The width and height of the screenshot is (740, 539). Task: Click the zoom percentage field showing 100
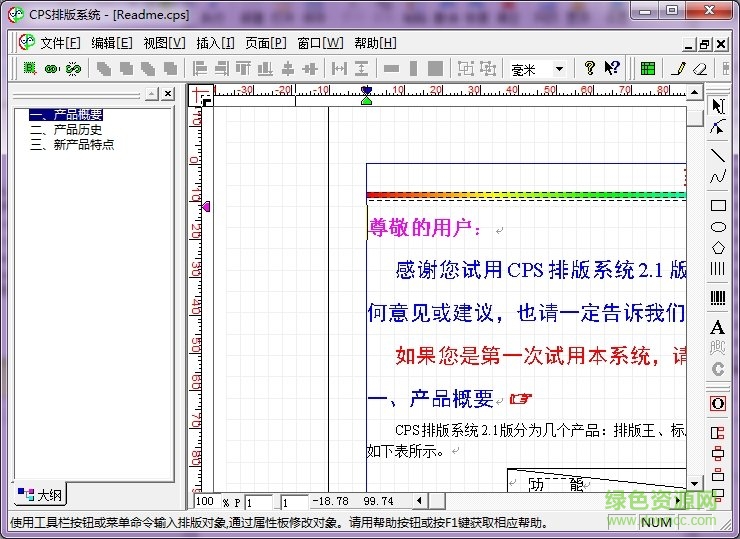[205, 501]
